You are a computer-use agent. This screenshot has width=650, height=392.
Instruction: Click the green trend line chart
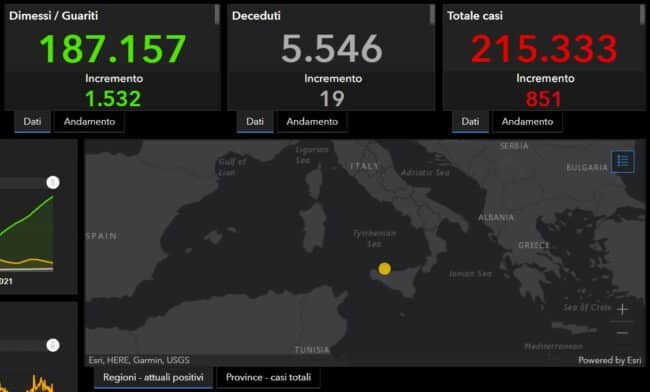(x=27, y=232)
